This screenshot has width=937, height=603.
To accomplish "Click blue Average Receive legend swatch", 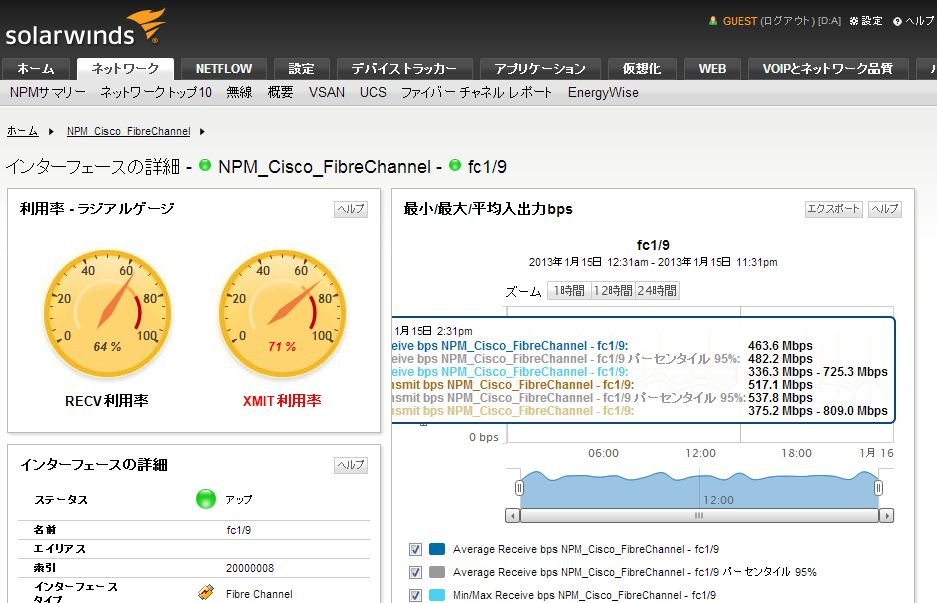I will pos(437,549).
